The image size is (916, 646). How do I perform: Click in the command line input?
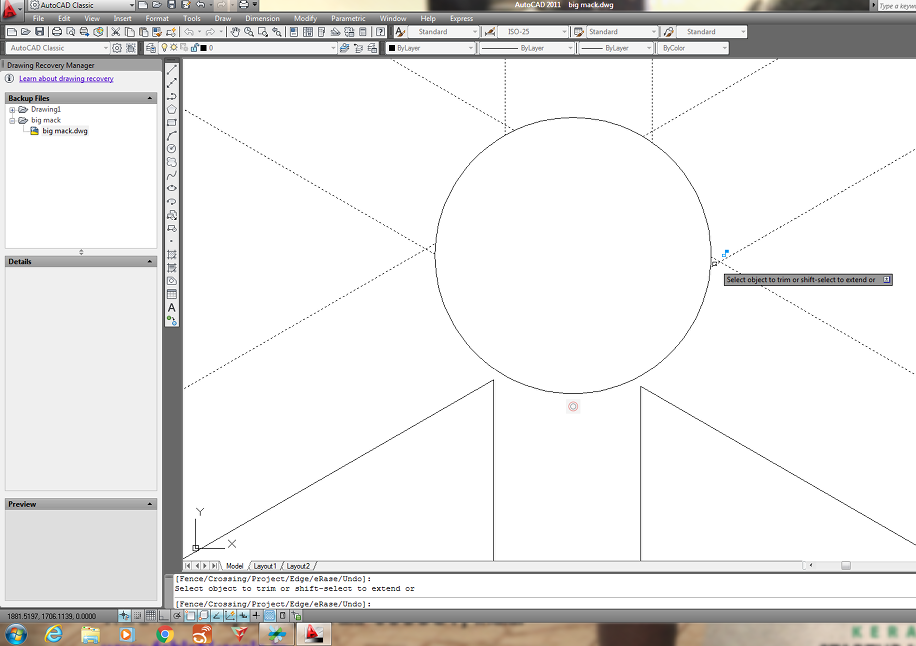(x=543, y=604)
